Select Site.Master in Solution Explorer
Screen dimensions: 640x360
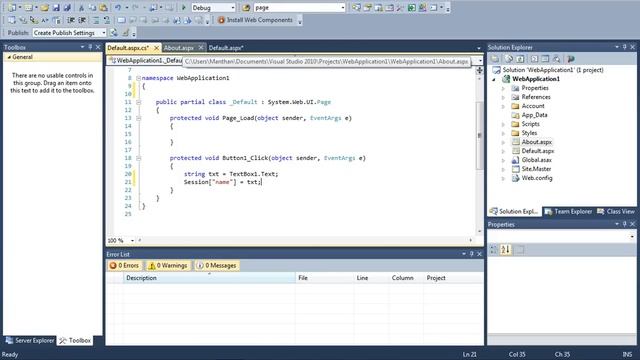[536, 169]
